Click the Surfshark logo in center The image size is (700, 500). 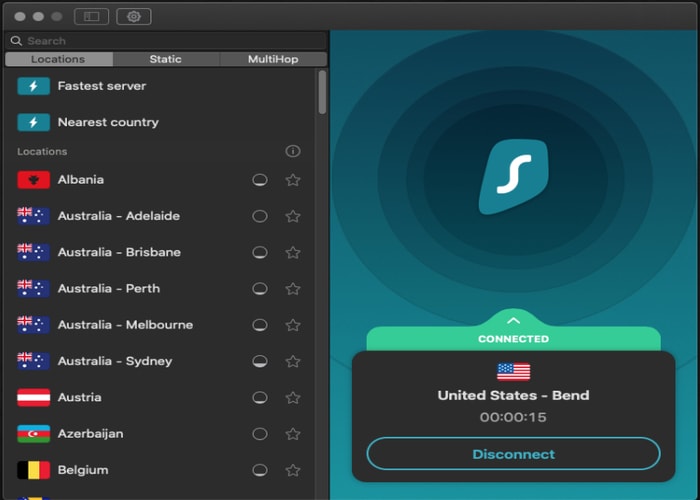[x=513, y=177]
